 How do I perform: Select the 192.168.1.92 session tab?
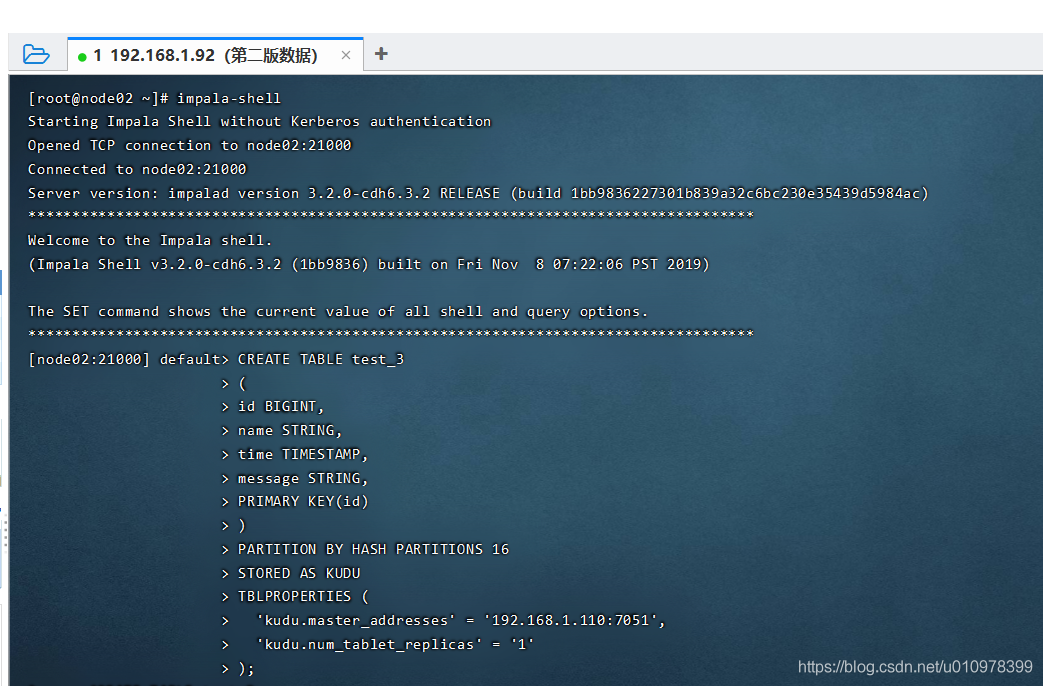click(x=215, y=55)
